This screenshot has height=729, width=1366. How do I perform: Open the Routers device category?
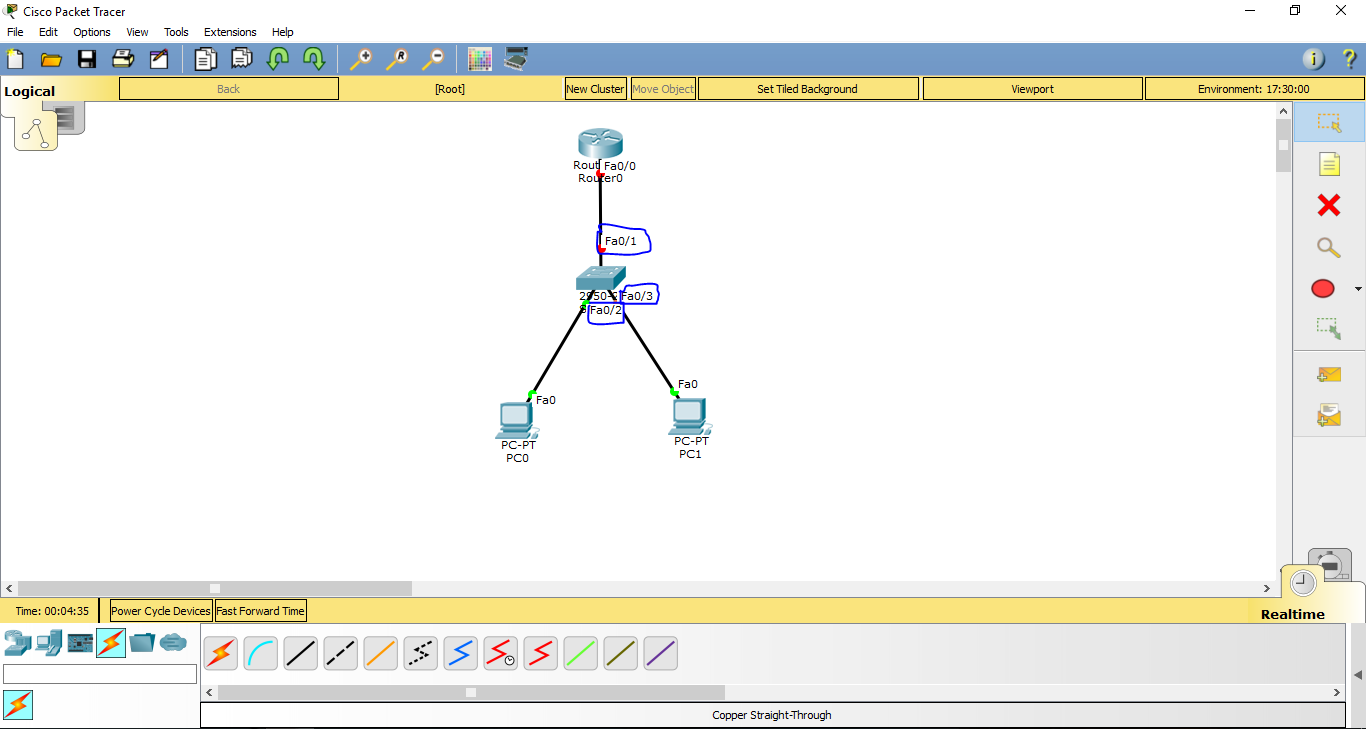[18, 645]
